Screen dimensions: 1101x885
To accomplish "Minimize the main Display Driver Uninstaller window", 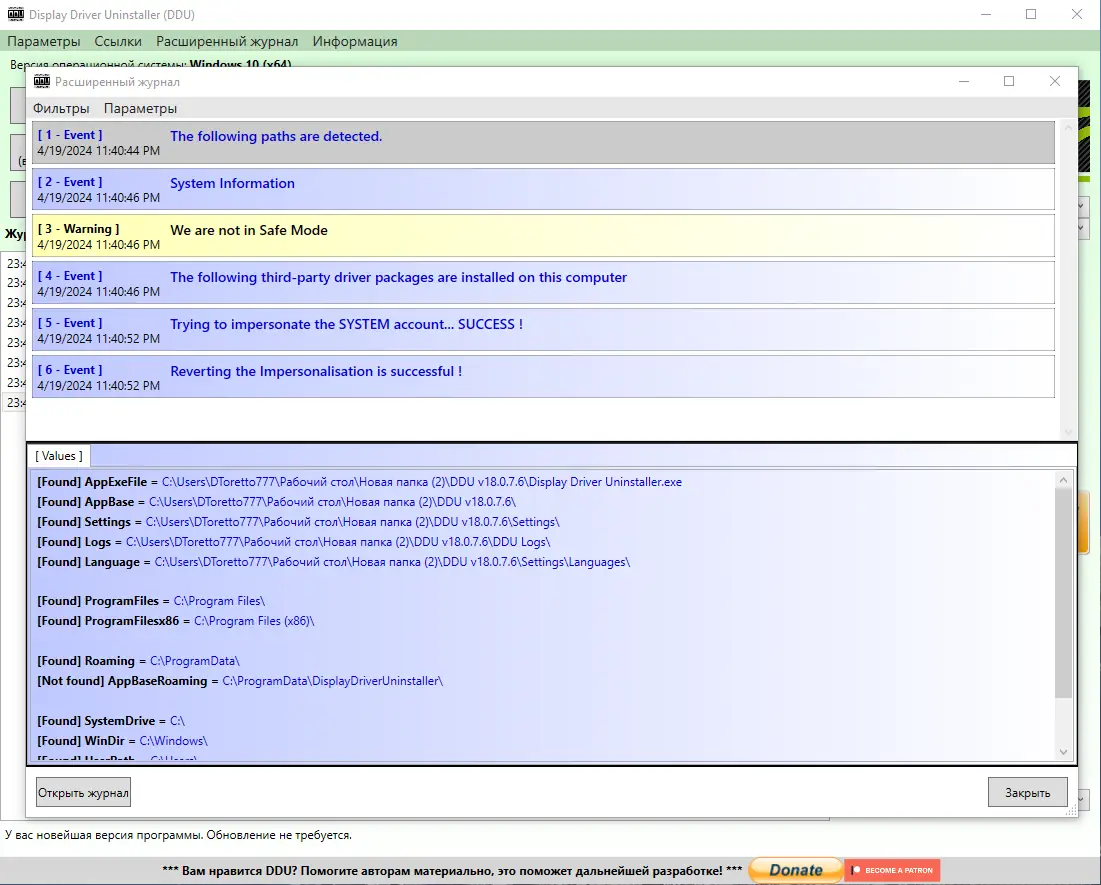I will (986, 14).
